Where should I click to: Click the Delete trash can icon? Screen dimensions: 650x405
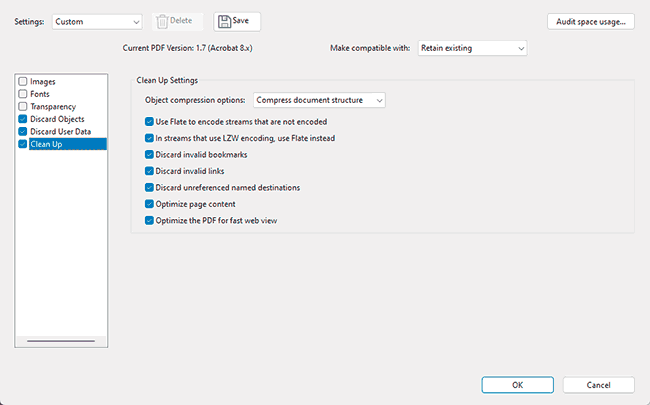coord(162,22)
